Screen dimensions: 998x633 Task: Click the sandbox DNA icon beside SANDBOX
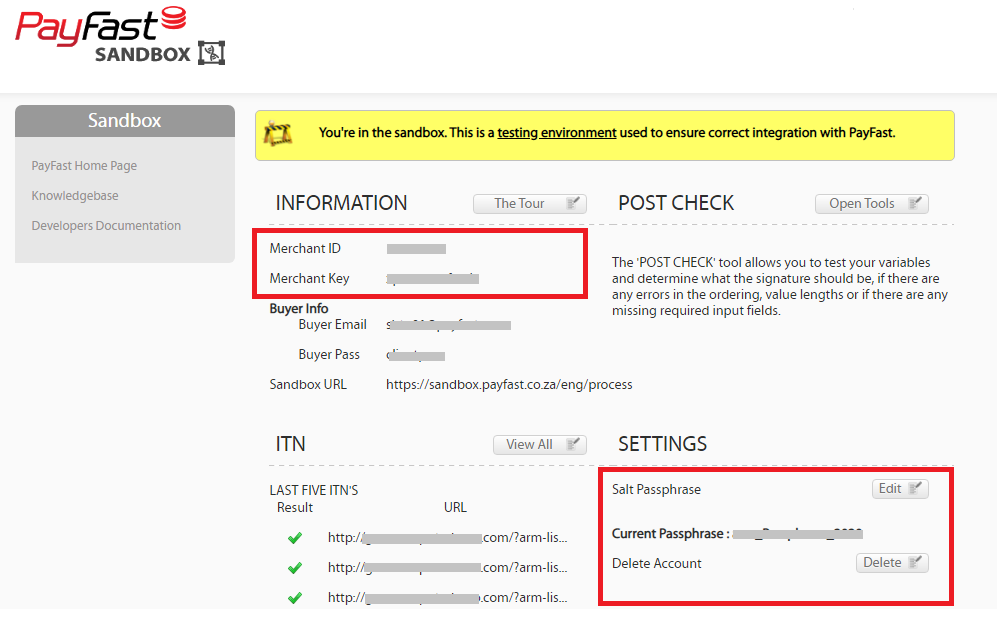point(211,53)
